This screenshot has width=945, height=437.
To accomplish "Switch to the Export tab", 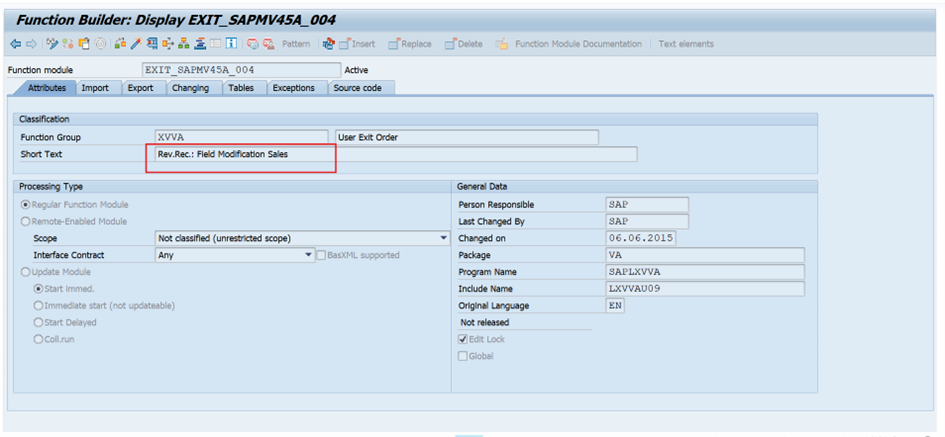I will (140, 88).
